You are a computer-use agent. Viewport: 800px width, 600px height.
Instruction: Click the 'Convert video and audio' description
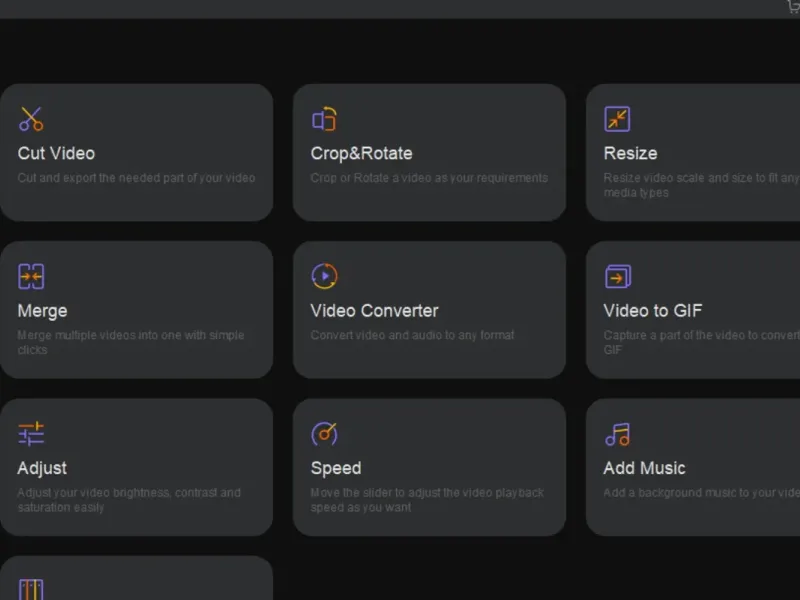pyautogui.click(x=412, y=335)
